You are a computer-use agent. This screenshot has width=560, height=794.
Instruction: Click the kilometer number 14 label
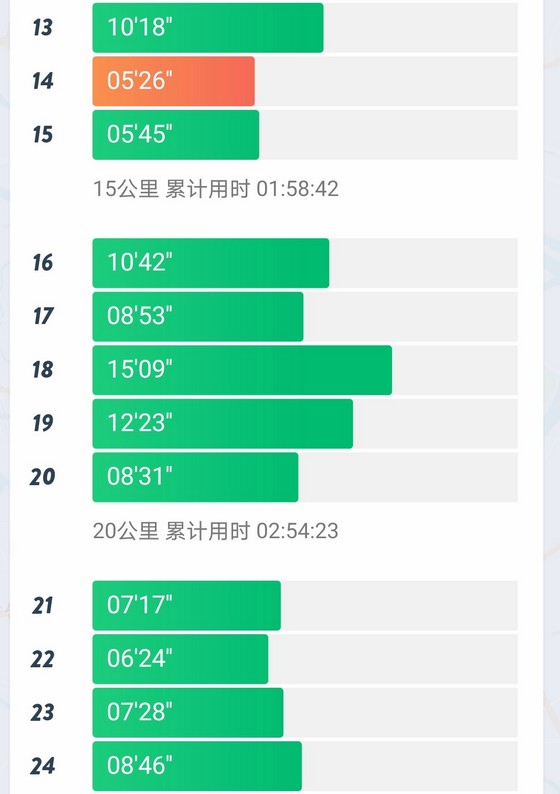43,81
